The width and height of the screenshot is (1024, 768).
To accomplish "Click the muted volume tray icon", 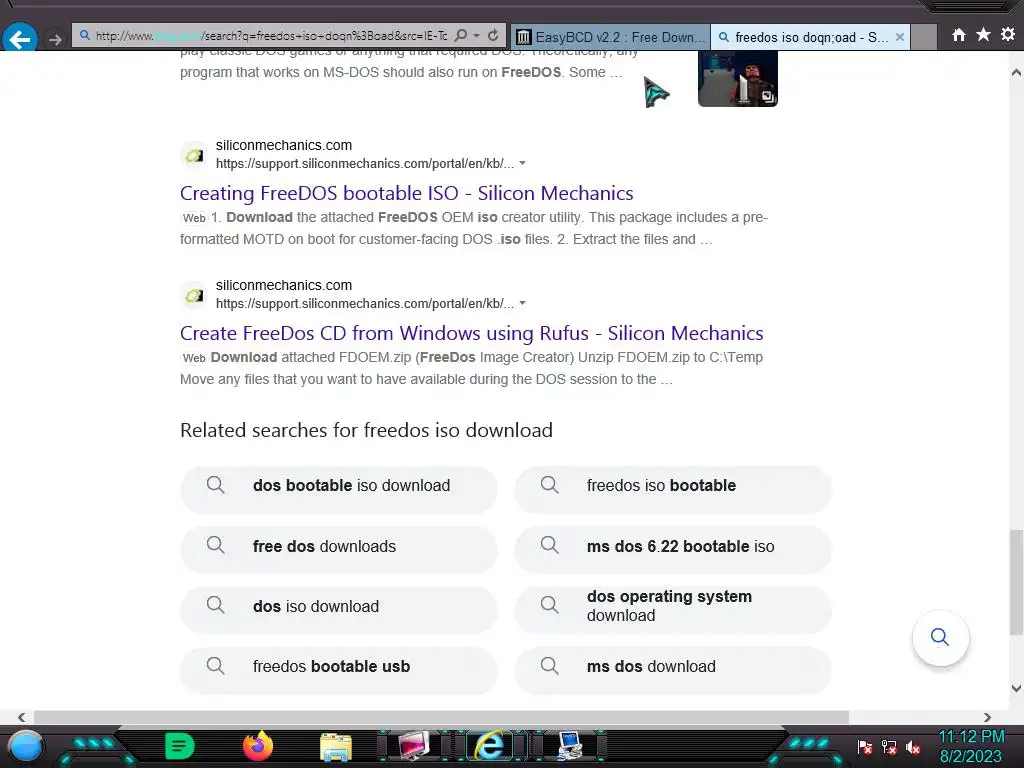I will [x=913, y=747].
